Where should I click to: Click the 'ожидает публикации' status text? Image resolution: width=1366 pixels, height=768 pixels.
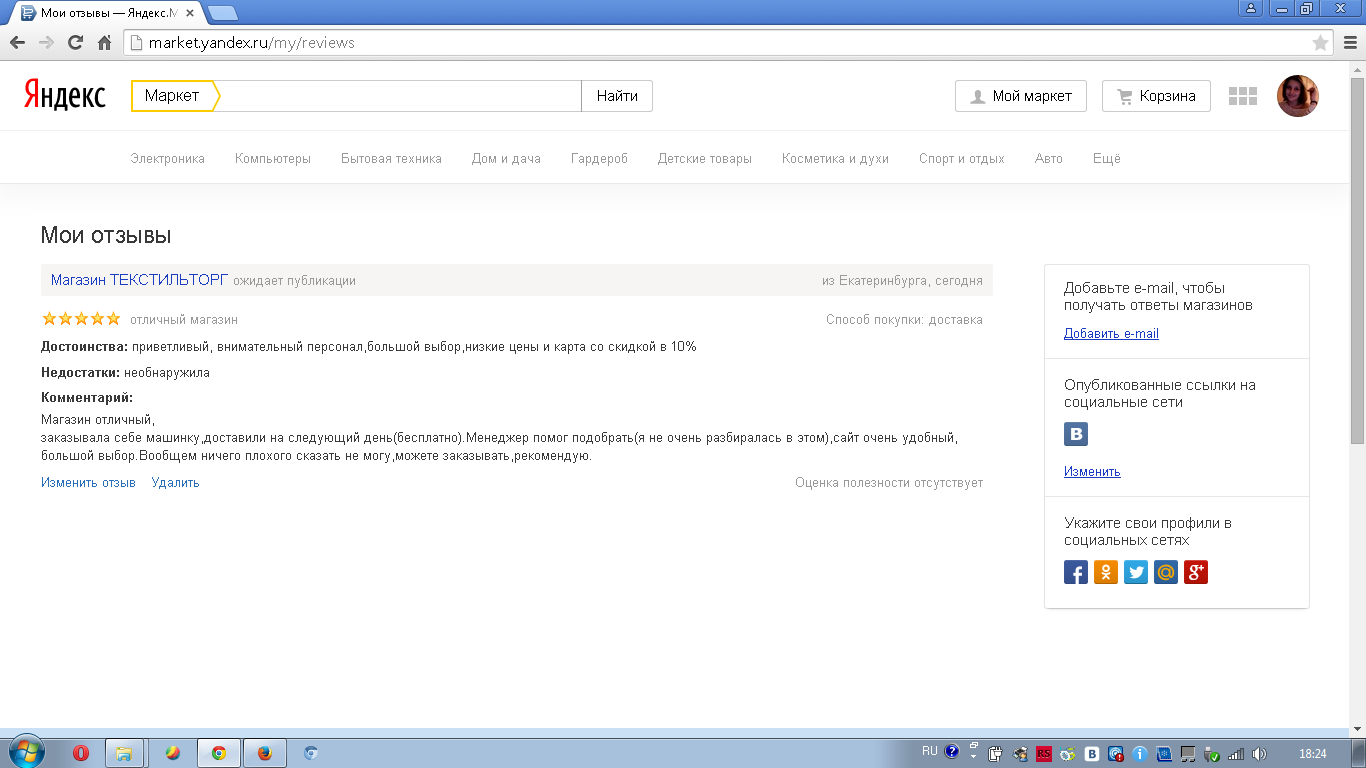click(294, 281)
